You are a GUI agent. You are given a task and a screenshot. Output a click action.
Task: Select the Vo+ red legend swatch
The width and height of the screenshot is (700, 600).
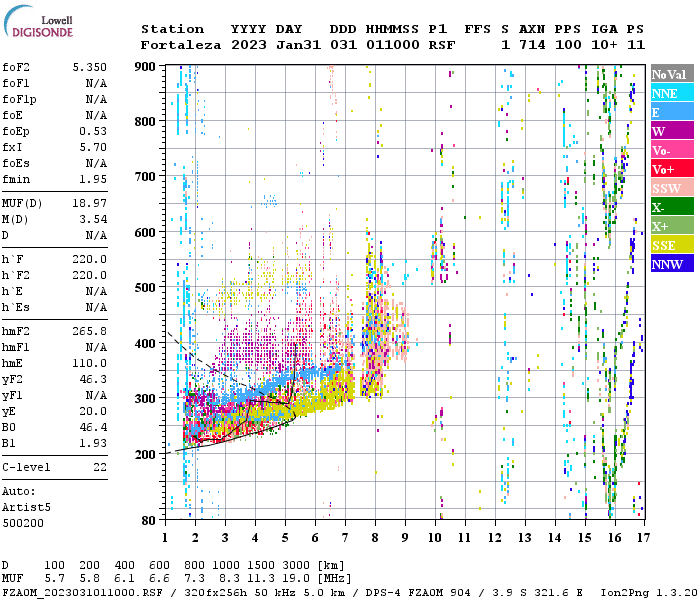[x=672, y=169]
